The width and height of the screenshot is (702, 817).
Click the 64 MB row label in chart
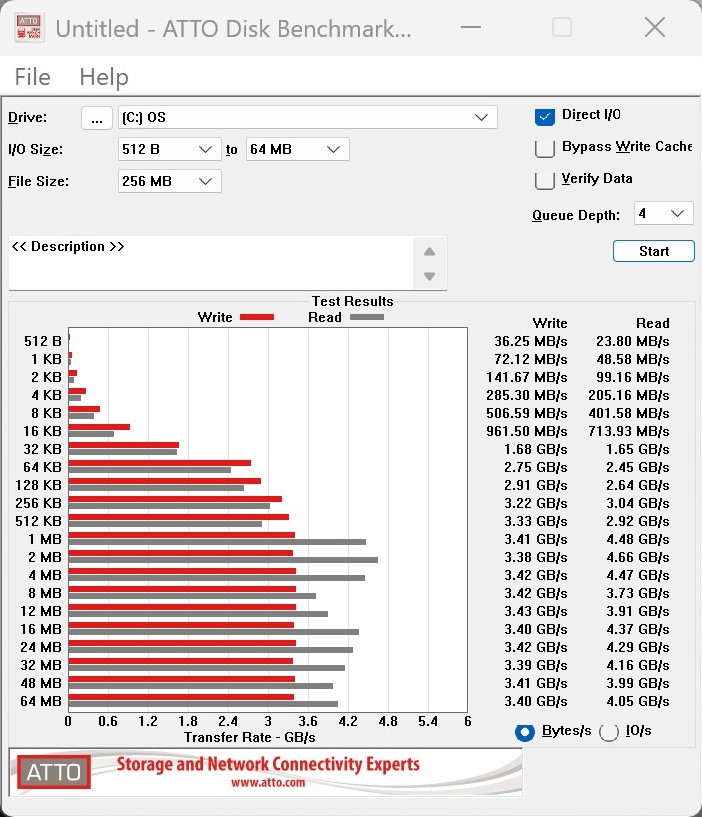(41, 701)
